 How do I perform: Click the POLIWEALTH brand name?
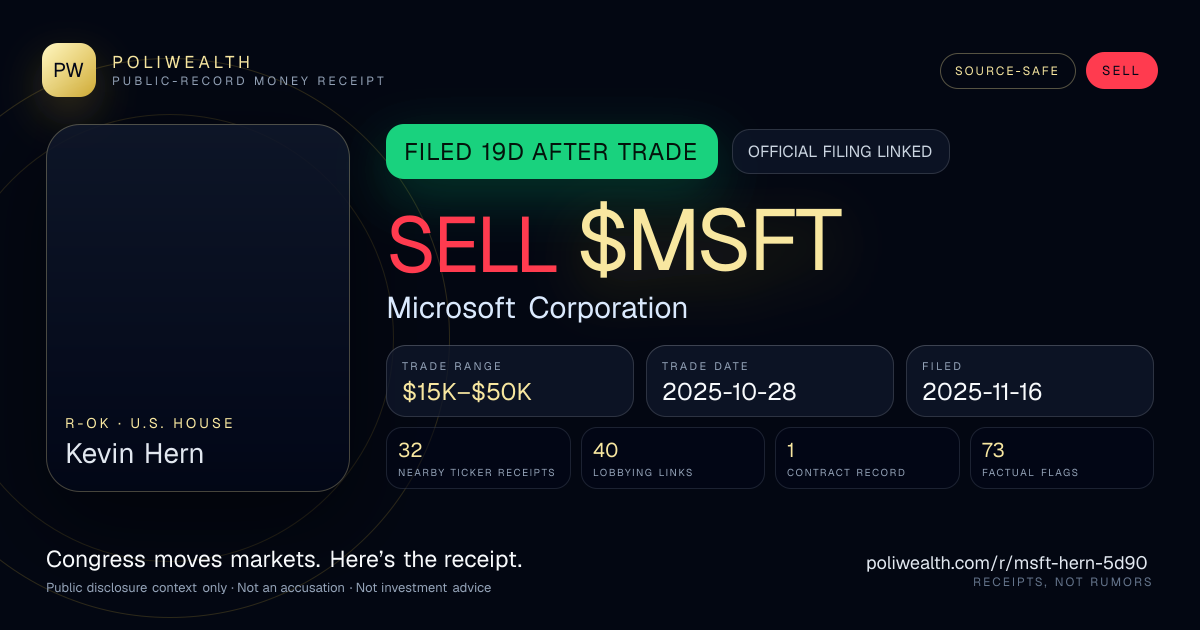(x=182, y=62)
